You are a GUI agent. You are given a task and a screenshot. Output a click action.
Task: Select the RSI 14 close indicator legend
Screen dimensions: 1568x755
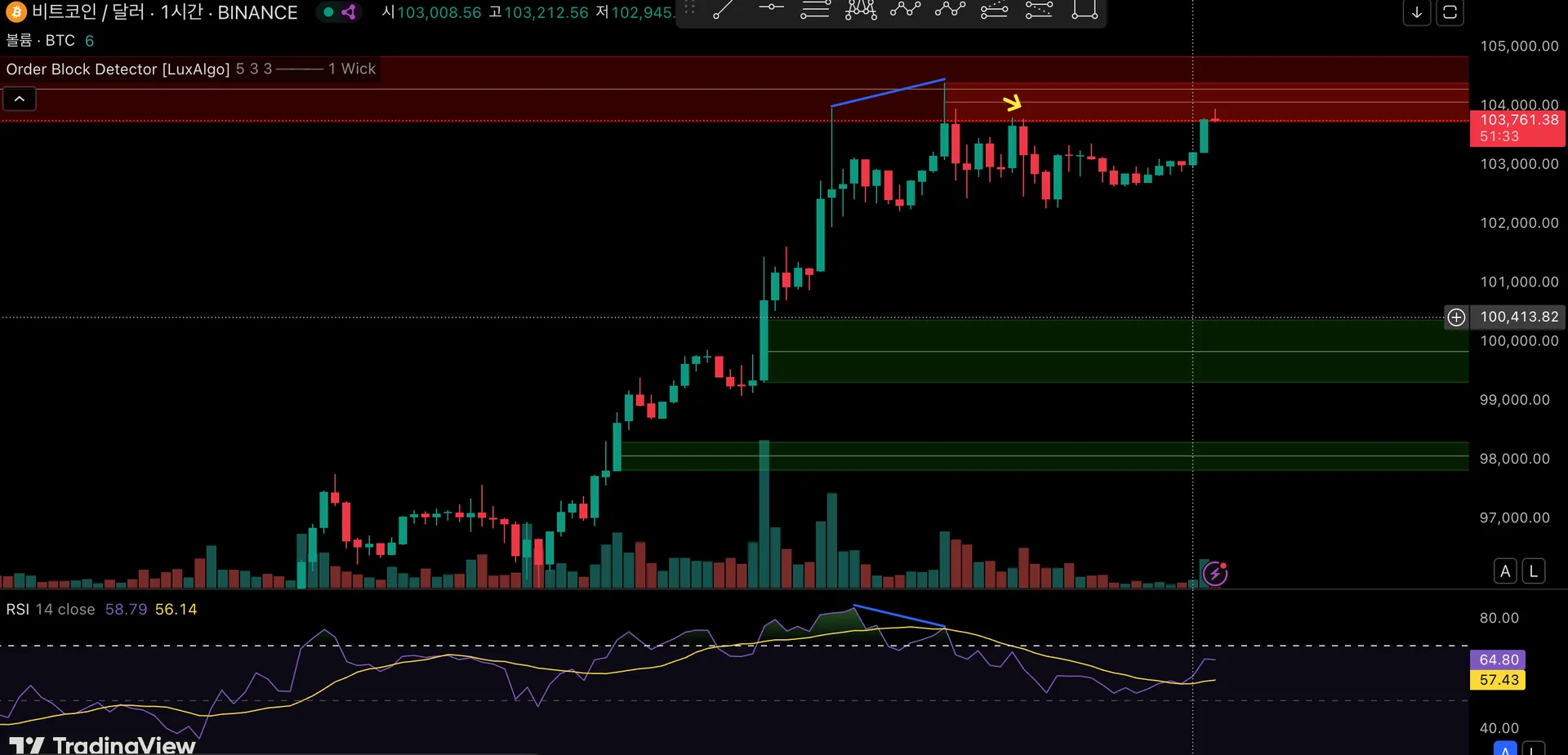pos(51,610)
